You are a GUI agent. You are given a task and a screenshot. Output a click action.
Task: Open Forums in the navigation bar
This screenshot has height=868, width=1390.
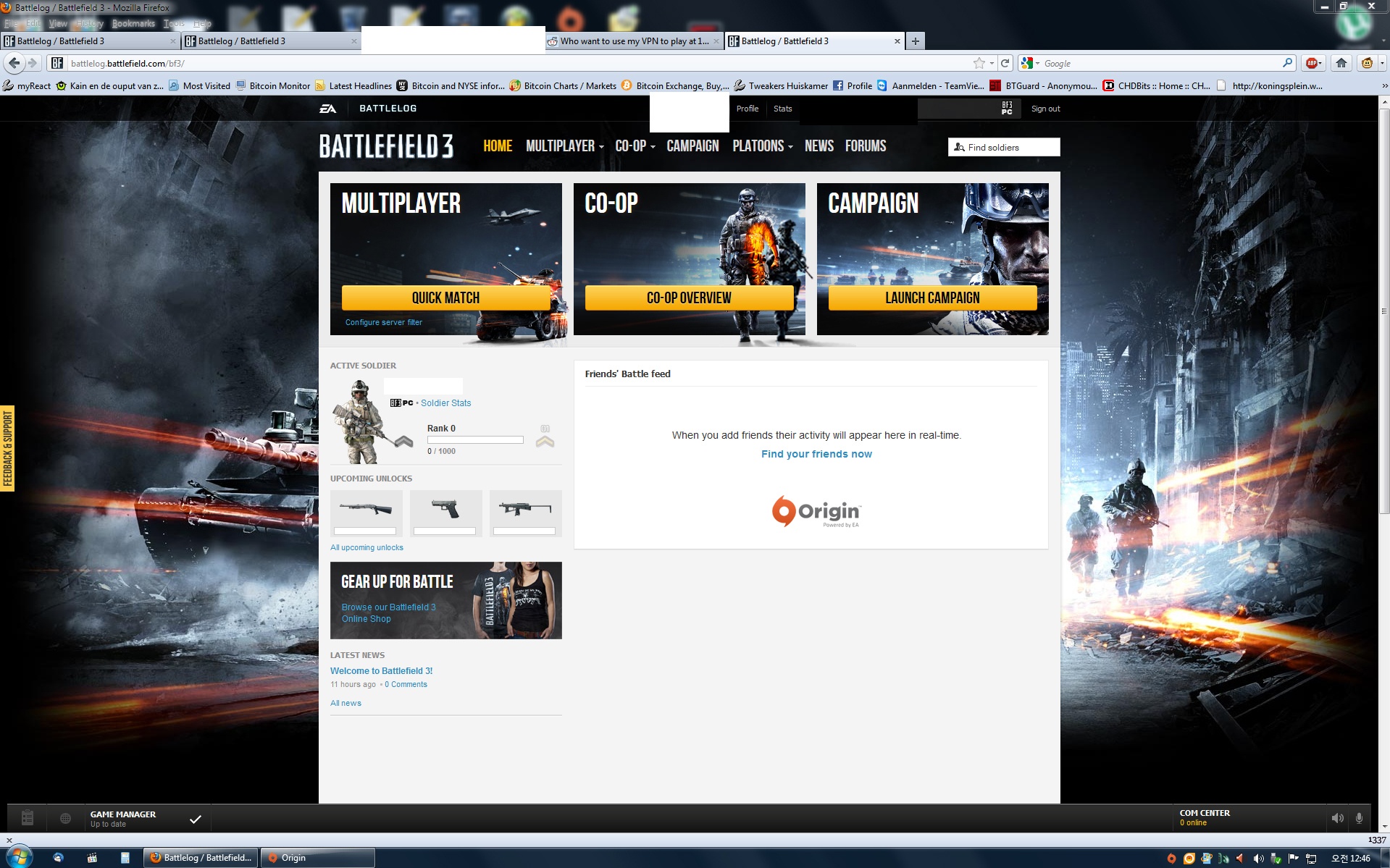866,146
